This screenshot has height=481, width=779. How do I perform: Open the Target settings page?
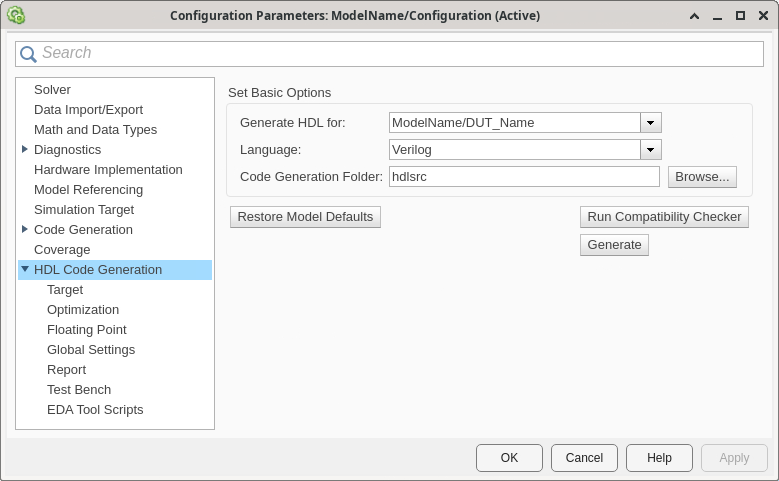coord(65,290)
